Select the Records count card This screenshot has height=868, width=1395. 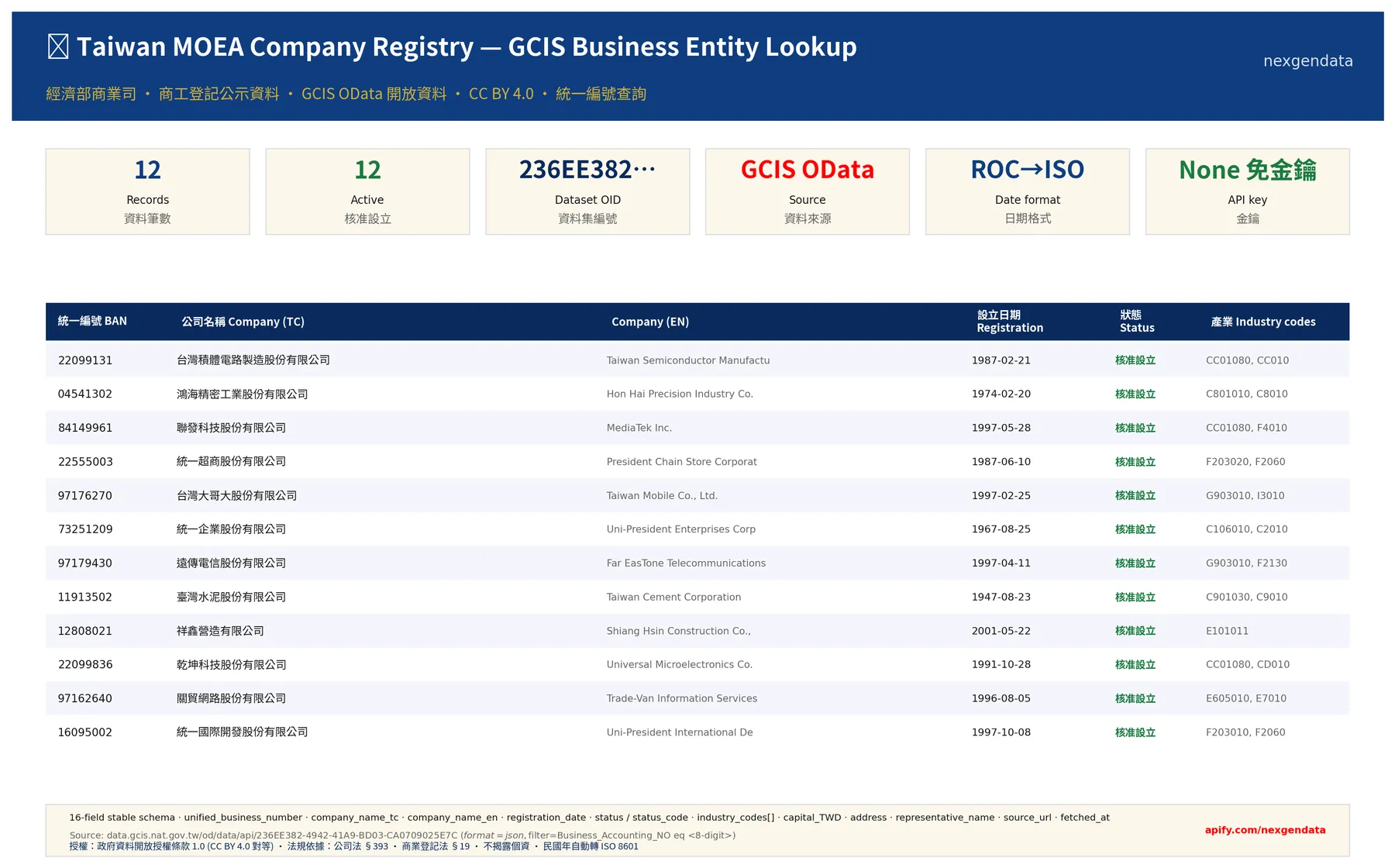tap(147, 191)
